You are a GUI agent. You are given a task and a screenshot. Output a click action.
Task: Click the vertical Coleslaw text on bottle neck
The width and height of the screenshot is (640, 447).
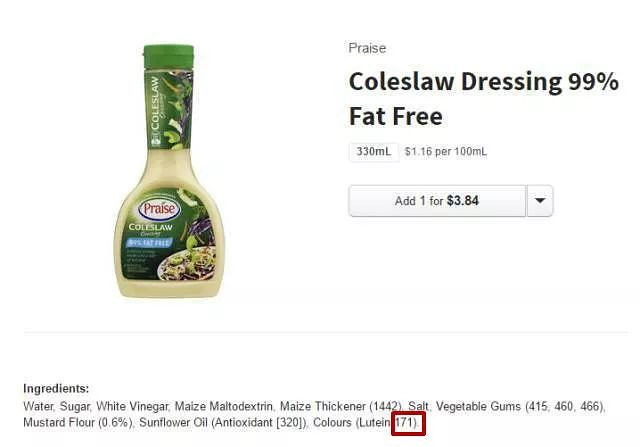point(155,105)
